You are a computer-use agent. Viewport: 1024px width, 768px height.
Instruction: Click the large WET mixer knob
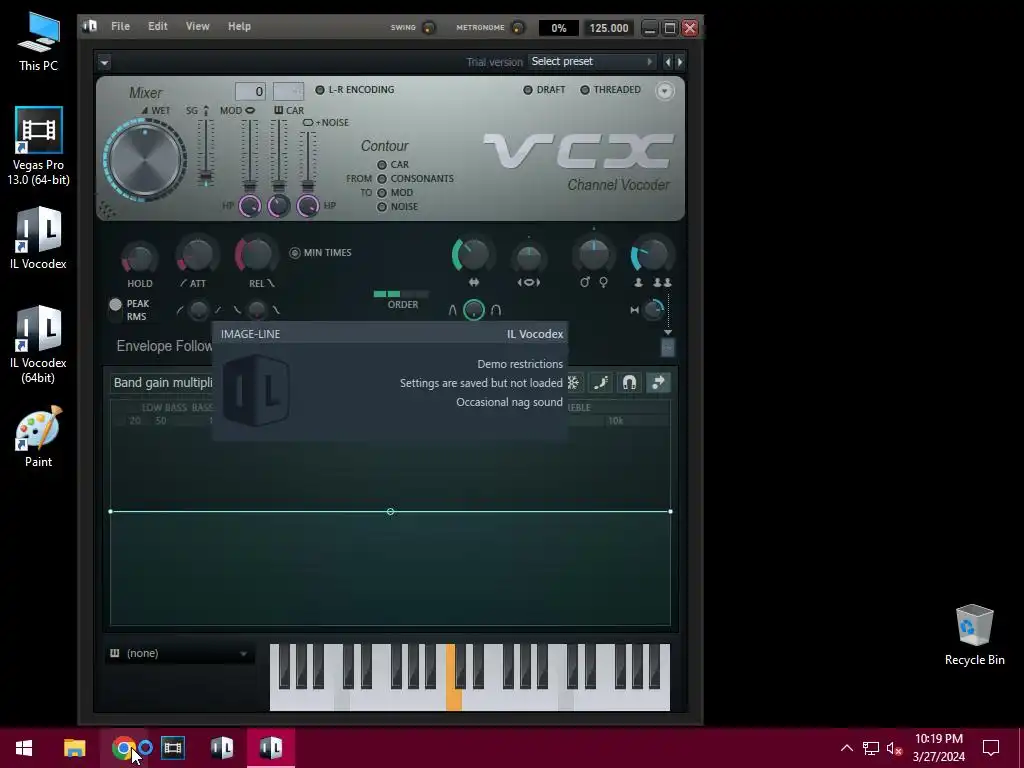click(x=145, y=159)
